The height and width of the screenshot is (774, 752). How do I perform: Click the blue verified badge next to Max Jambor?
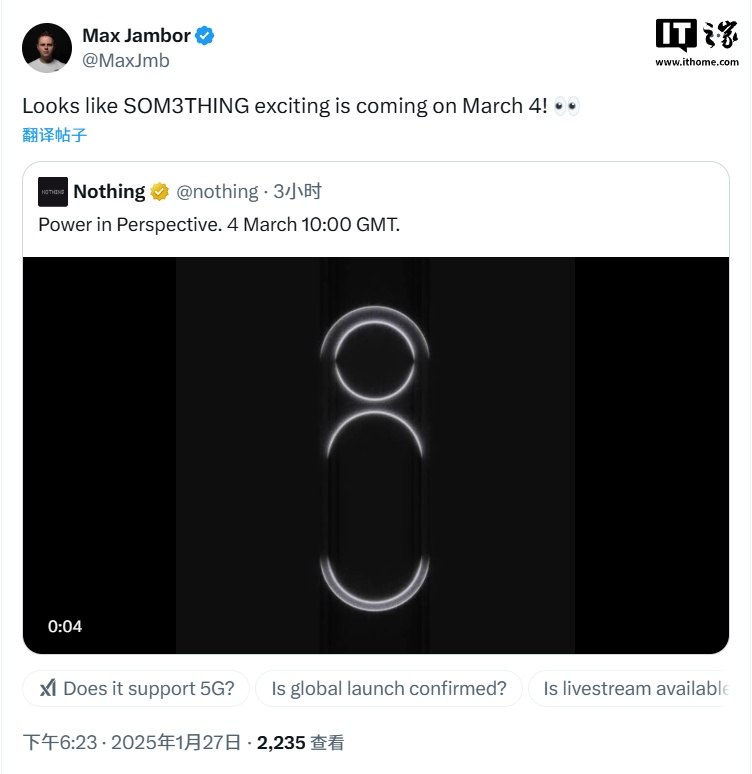pos(205,36)
